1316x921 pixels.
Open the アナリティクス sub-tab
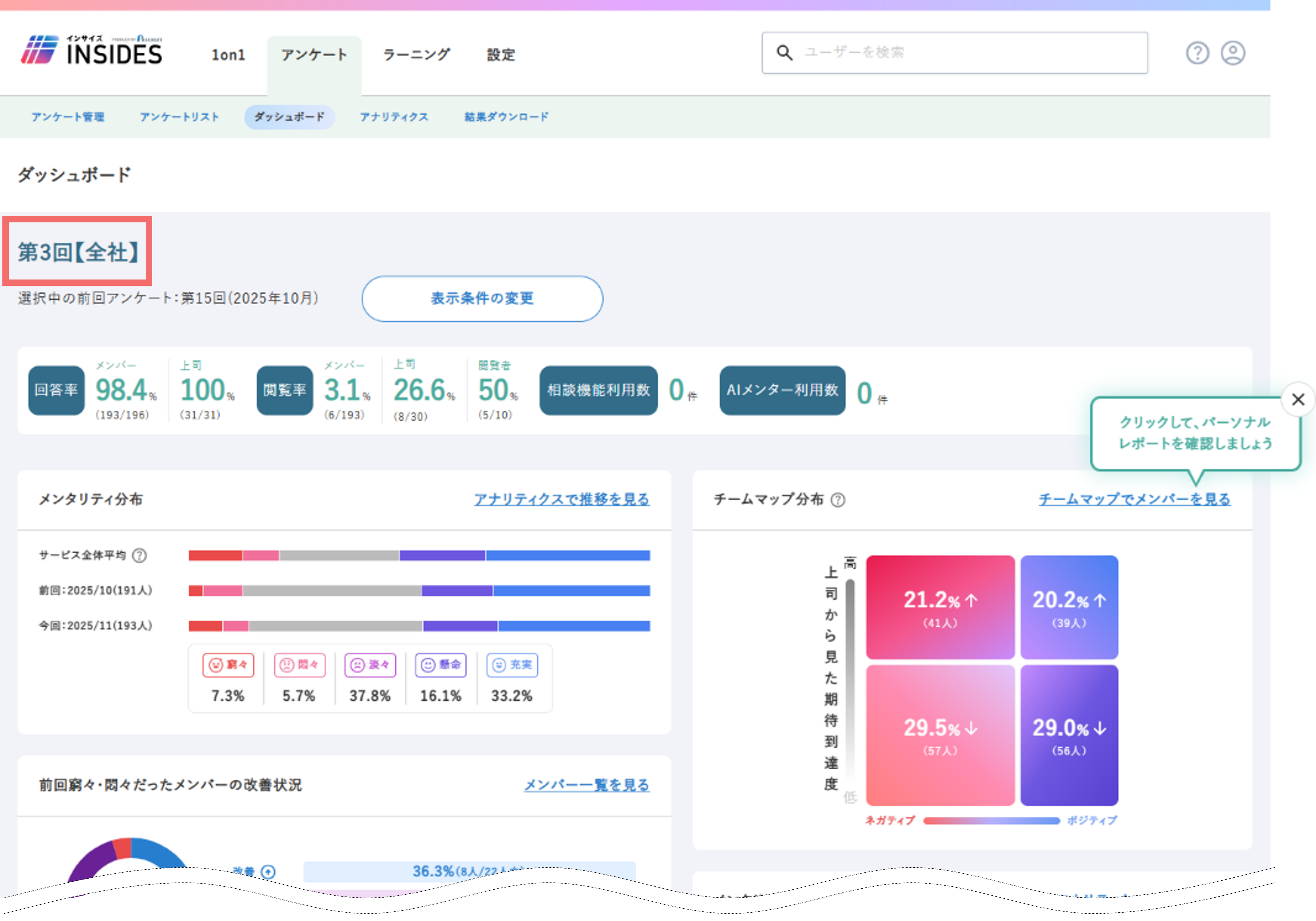pyautogui.click(x=394, y=117)
